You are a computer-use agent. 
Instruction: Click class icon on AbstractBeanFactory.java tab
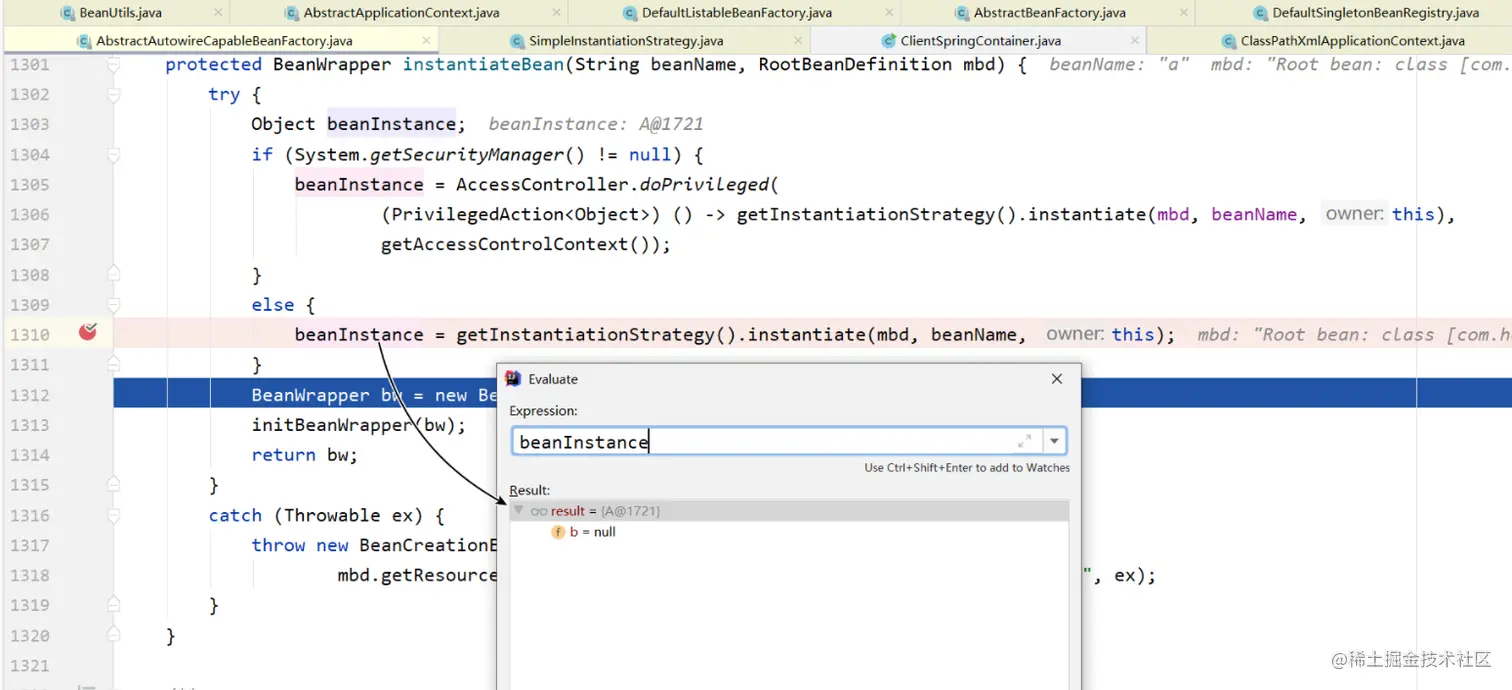click(x=962, y=13)
